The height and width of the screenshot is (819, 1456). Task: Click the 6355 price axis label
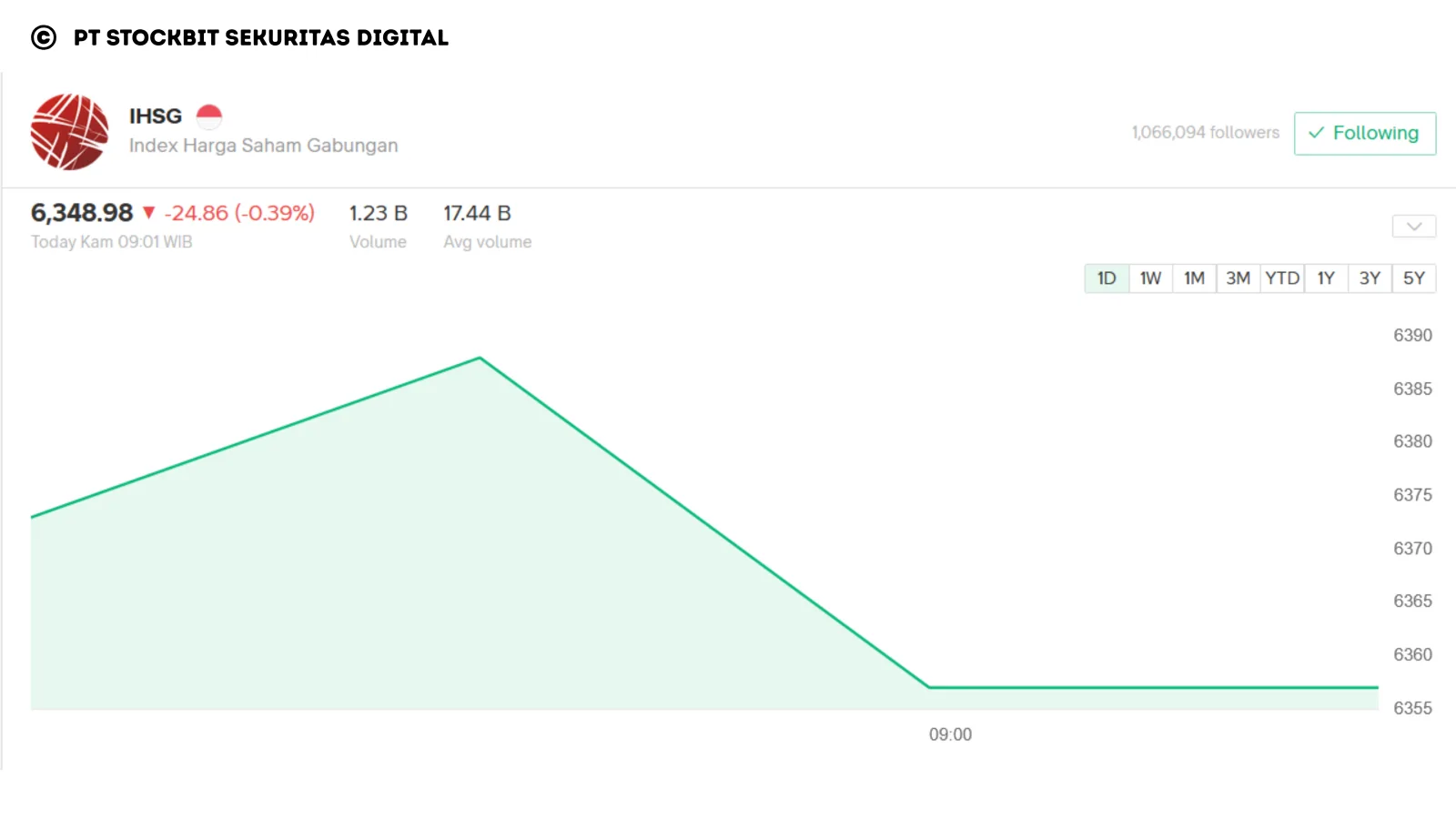pos(1412,708)
